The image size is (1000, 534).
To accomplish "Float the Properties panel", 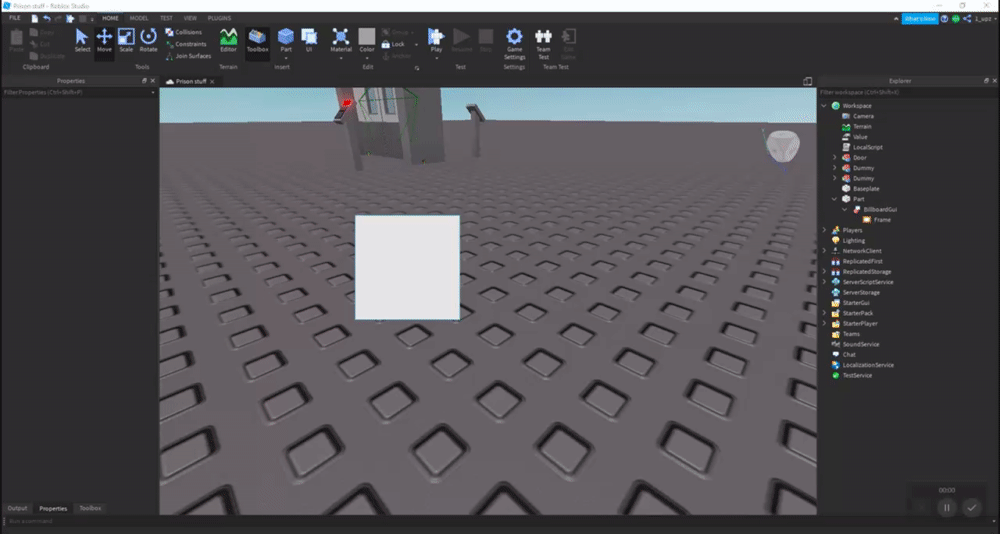I will [144, 81].
